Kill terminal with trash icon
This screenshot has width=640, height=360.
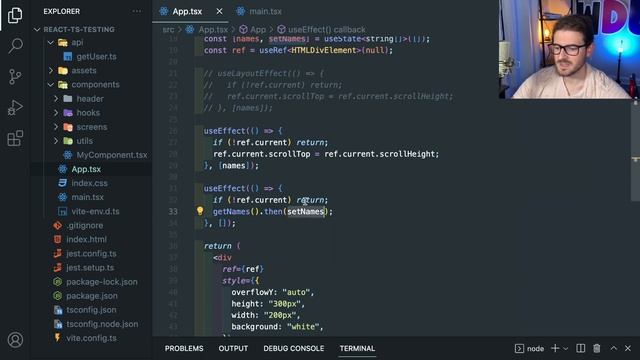(597, 348)
